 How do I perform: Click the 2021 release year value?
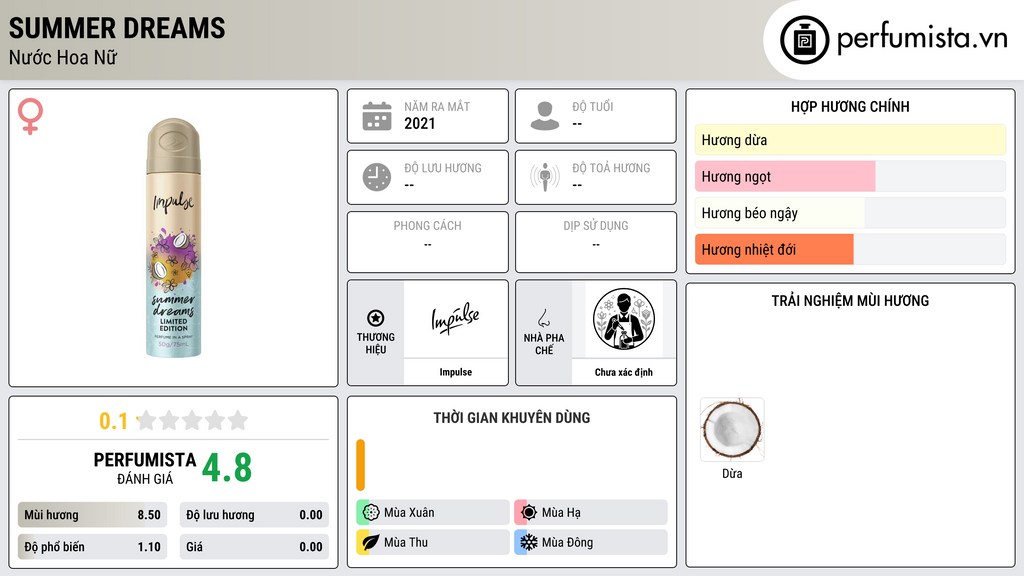click(x=419, y=123)
